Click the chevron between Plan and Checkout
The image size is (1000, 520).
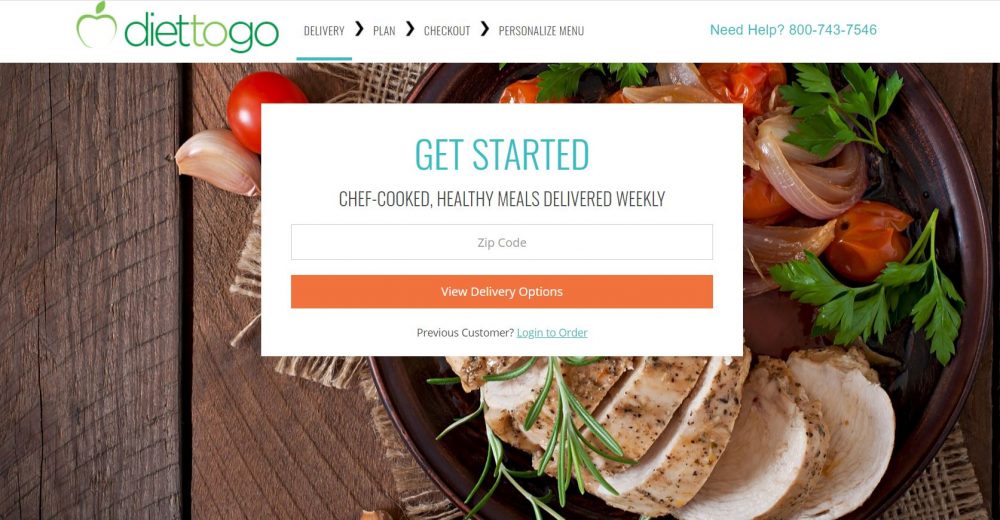click(410, 29)
